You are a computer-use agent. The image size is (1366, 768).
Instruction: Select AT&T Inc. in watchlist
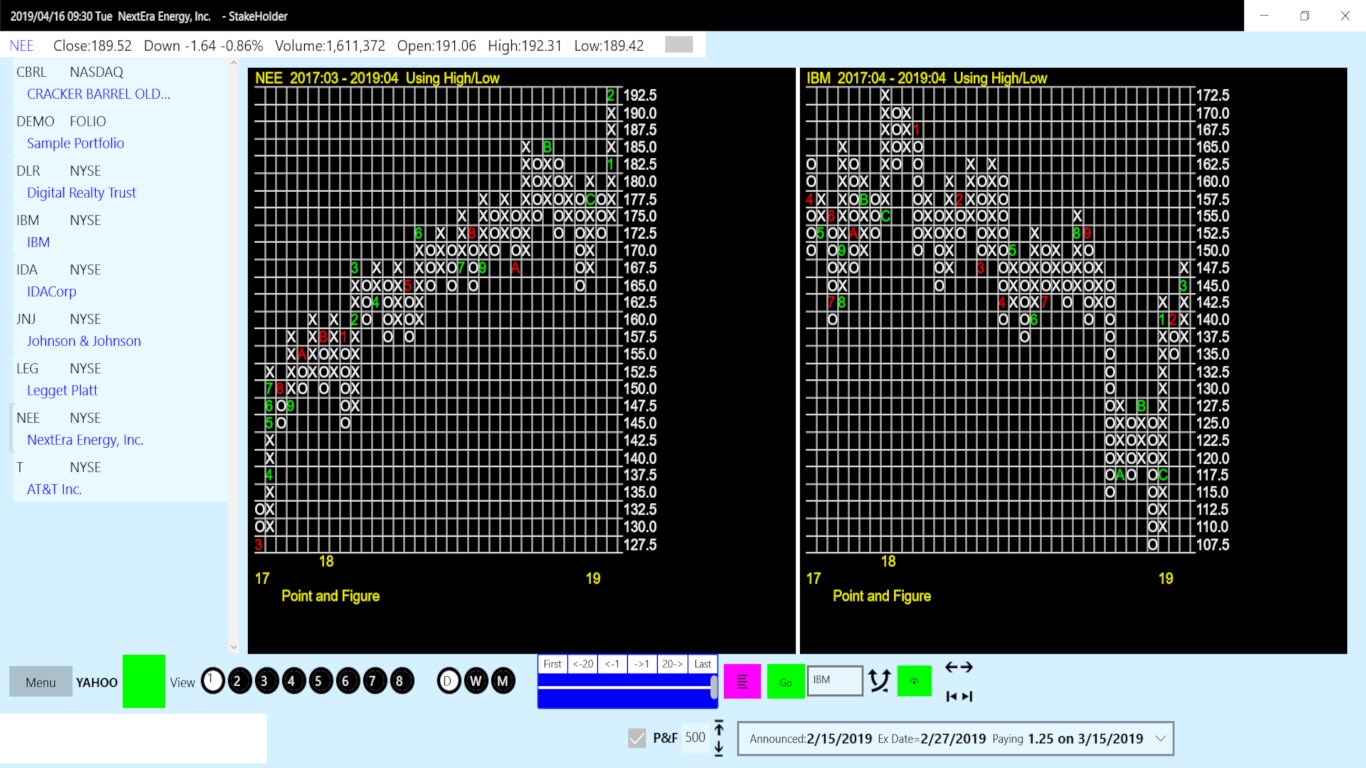(54, 489)
